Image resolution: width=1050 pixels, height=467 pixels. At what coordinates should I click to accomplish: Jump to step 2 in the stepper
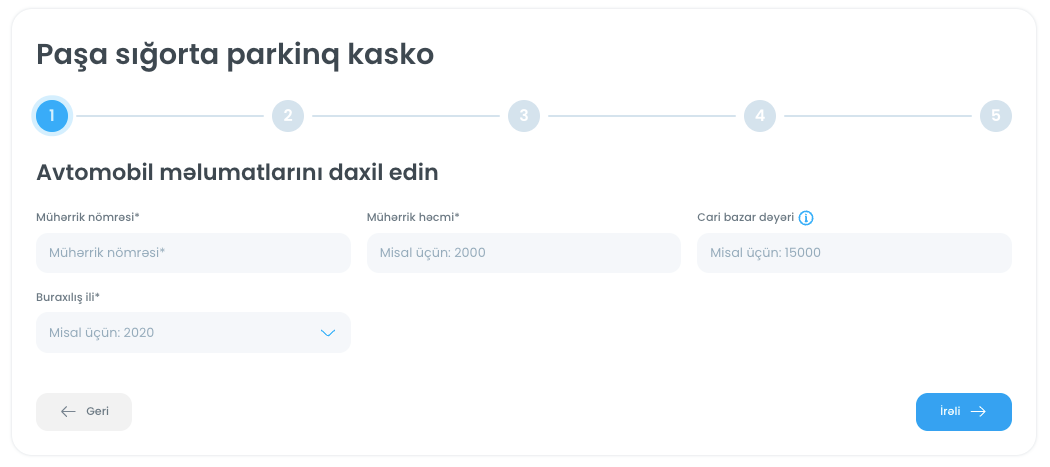pyautogui.click(x=288, y=116)
